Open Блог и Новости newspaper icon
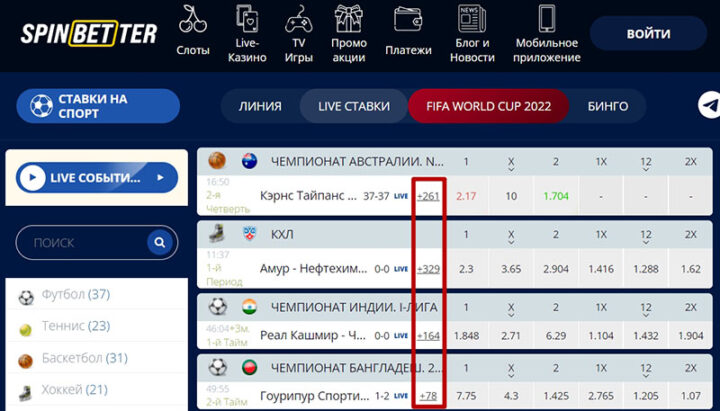Viewport: 720px width, 411px height. [x=472, y=18]
